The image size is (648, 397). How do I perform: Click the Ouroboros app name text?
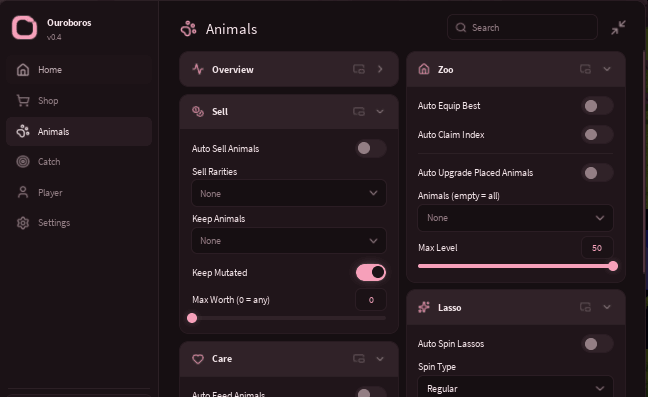pyautogui.click(x=69, y=23)
